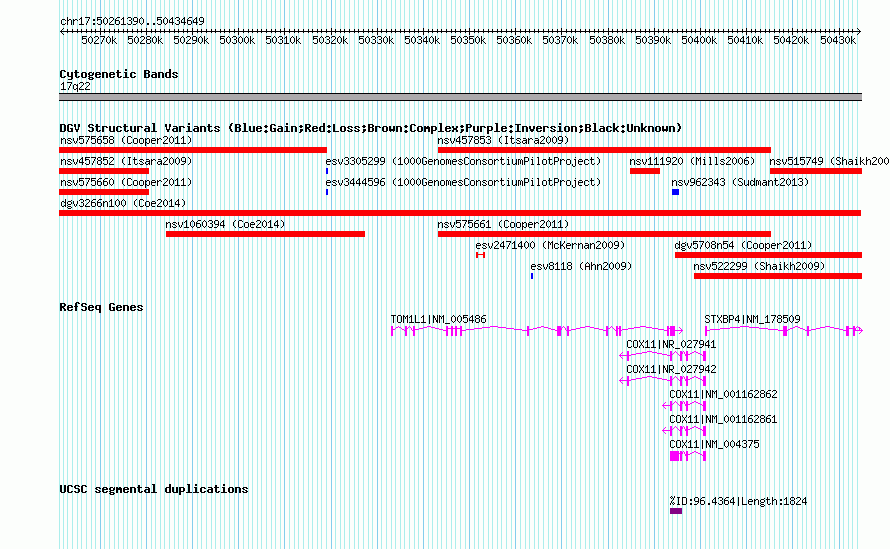Select the esv3305299 variant label
The image size is (890, 549).
click(x=463, y=161)
